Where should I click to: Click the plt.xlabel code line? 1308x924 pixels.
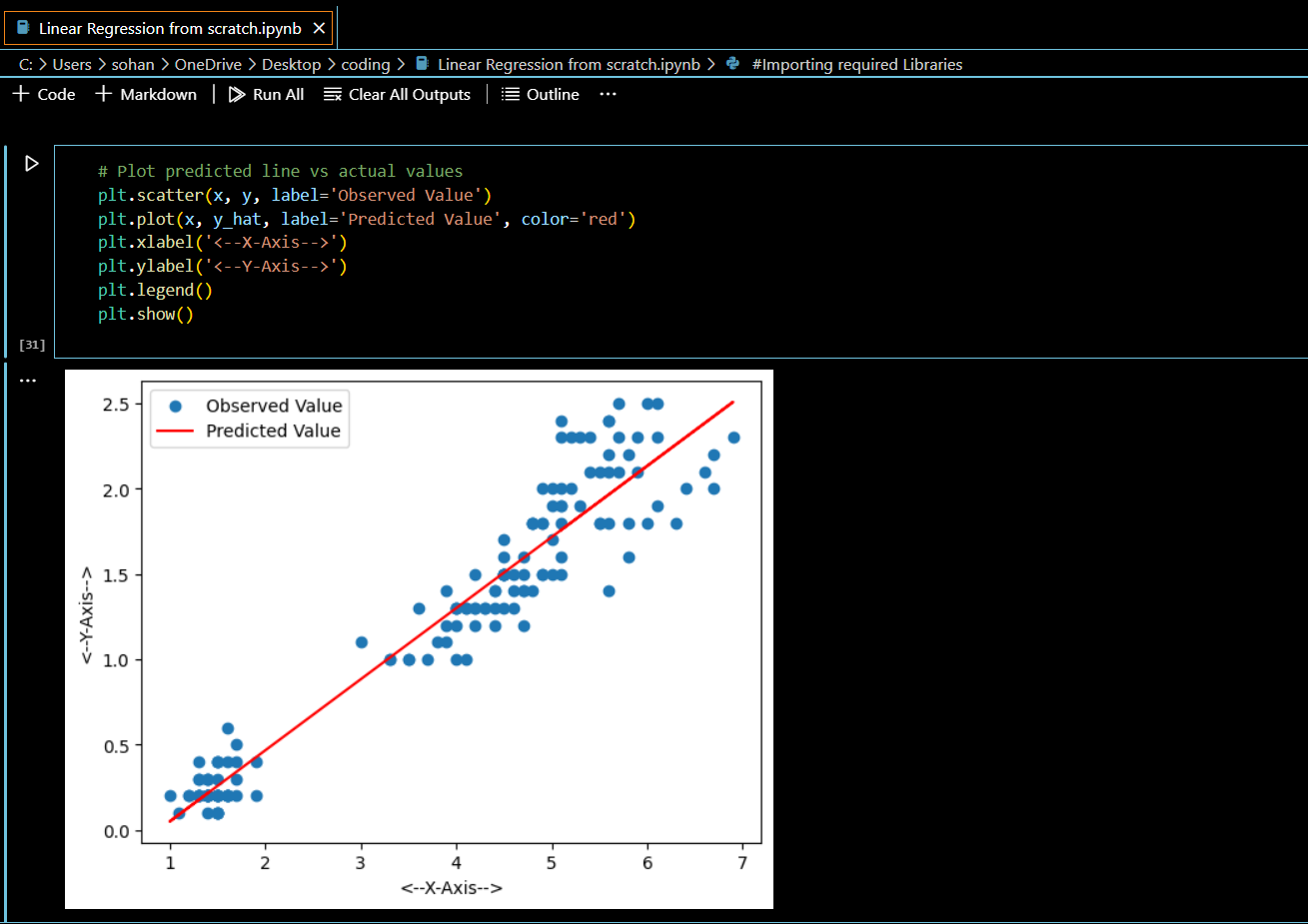(x=223, y=242)
